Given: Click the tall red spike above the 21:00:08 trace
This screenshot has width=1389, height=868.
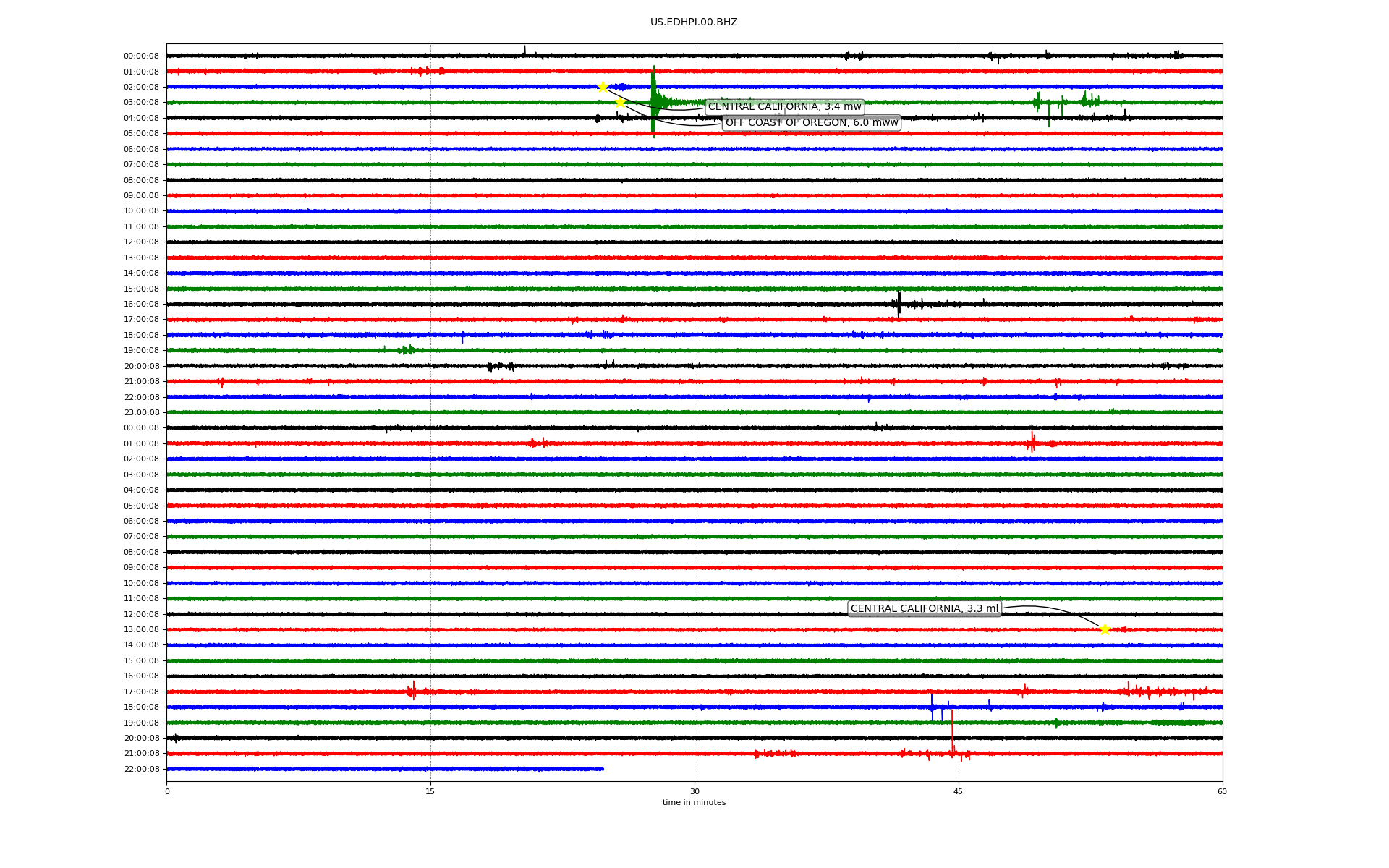Looking at the screenshot, I should tap(952, 731).
